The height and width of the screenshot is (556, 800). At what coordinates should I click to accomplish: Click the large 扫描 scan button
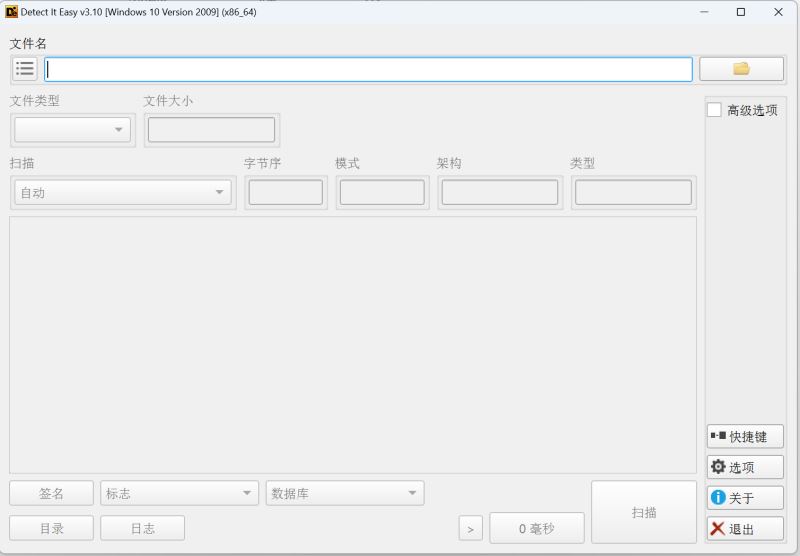pos(643,512)
